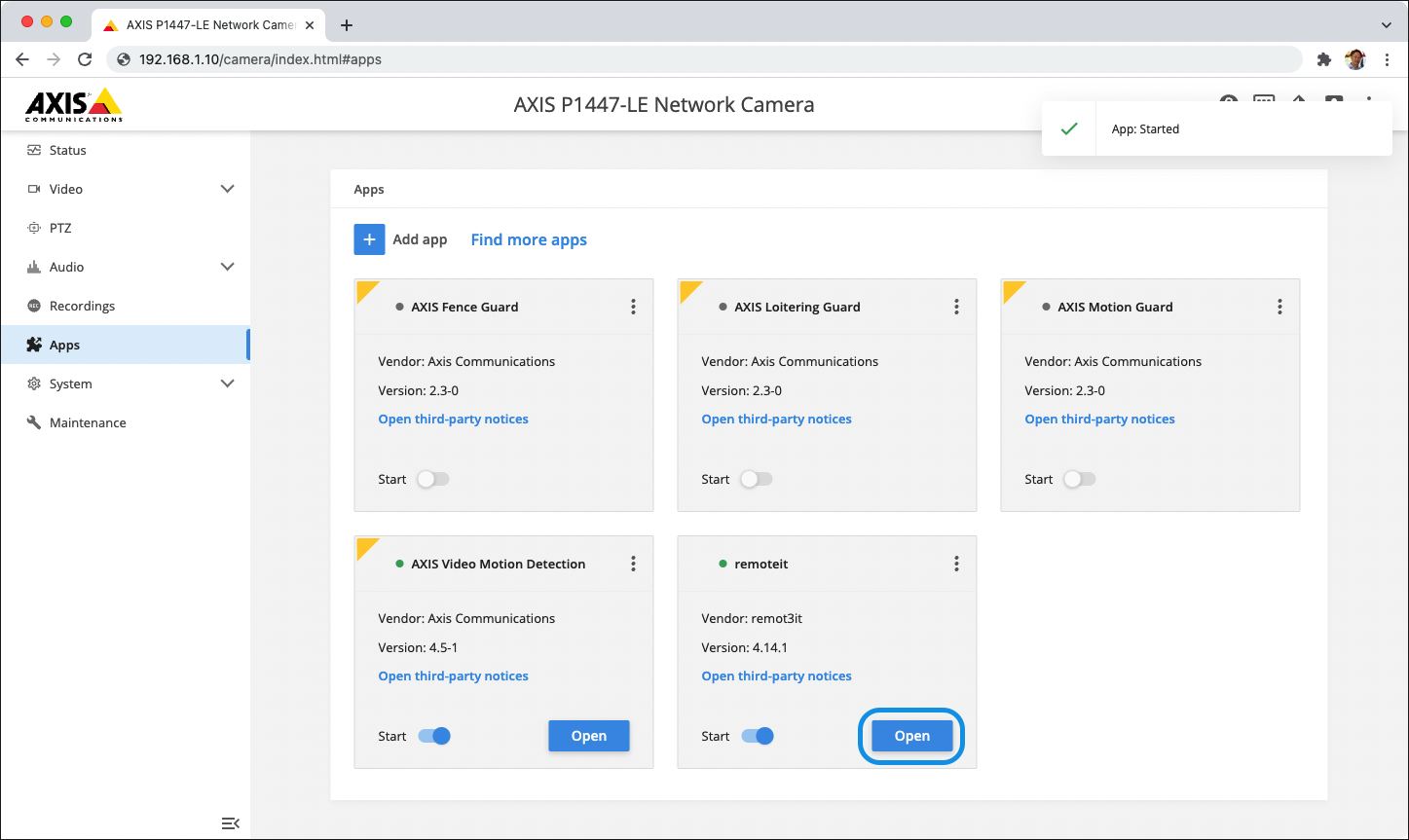Viewport: 1409px width, 840px height.
Task: Click the AXIS Video Motion Detection title
Action: 499,564
